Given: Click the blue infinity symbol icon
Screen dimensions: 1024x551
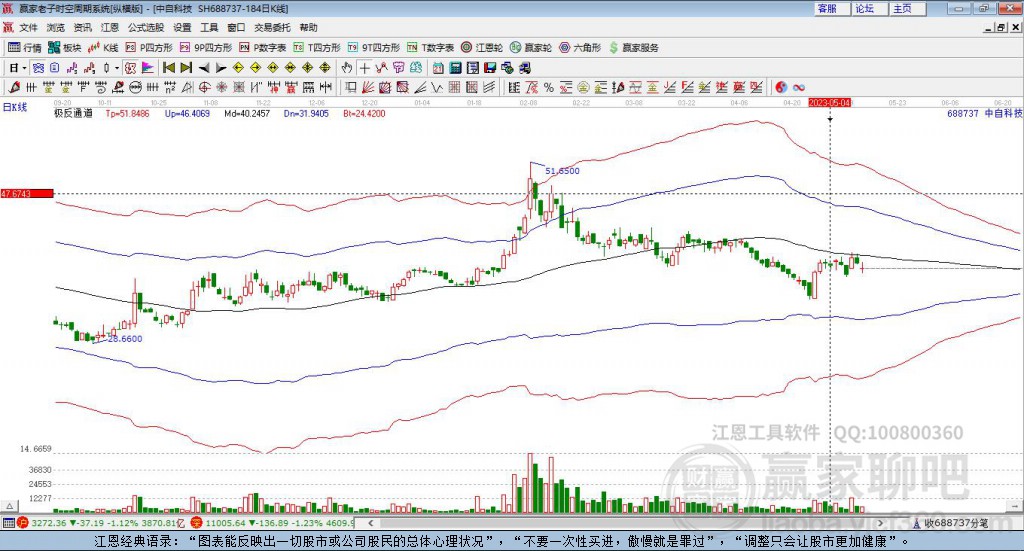Looking at the screenshot, I should click(799, 87).
